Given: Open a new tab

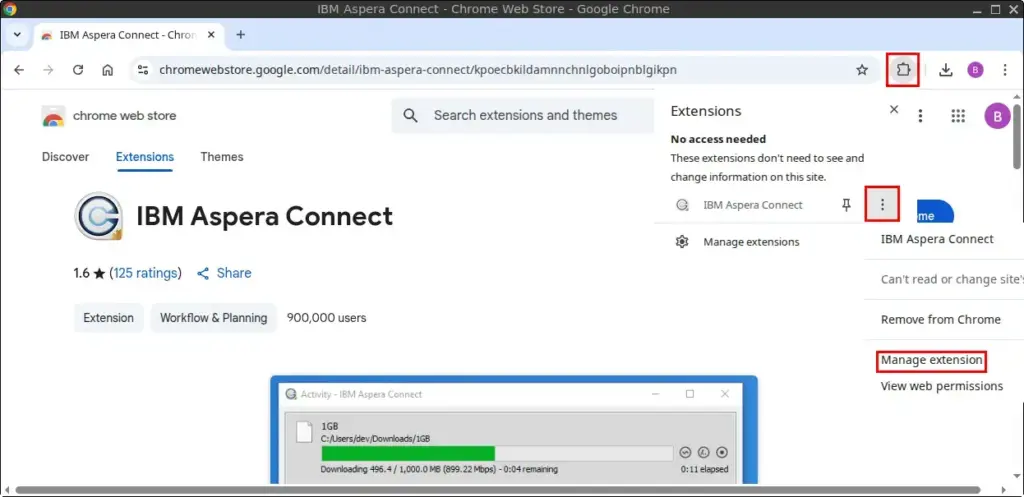Looking at the screenshot, I should click(x=240, y=35).
